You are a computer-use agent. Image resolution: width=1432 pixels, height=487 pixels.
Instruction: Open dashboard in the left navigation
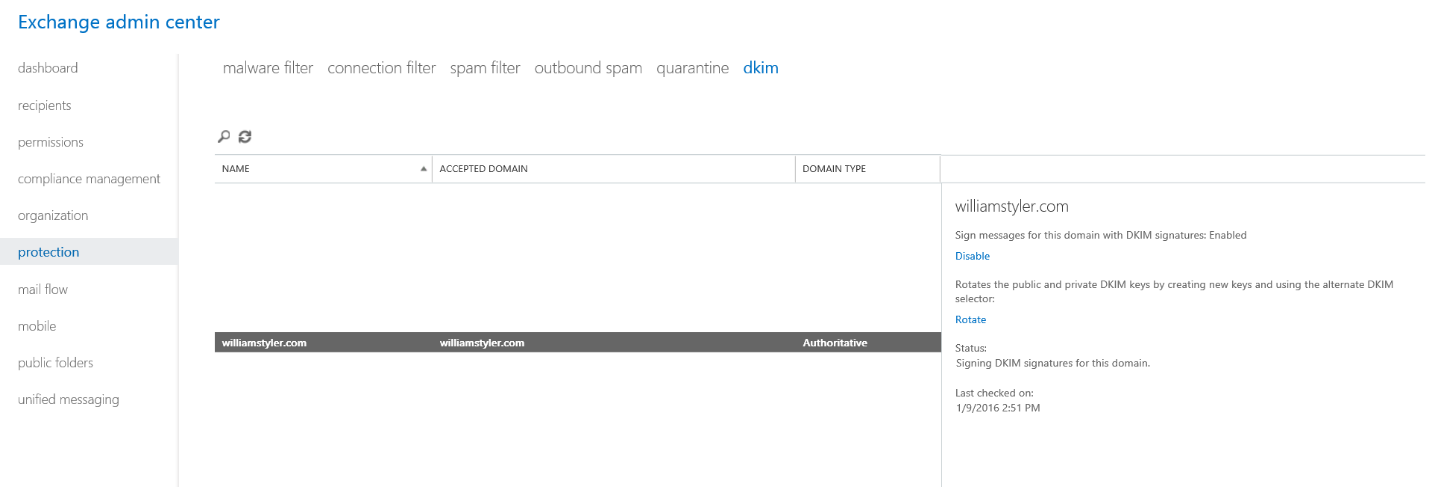(48, 68)
